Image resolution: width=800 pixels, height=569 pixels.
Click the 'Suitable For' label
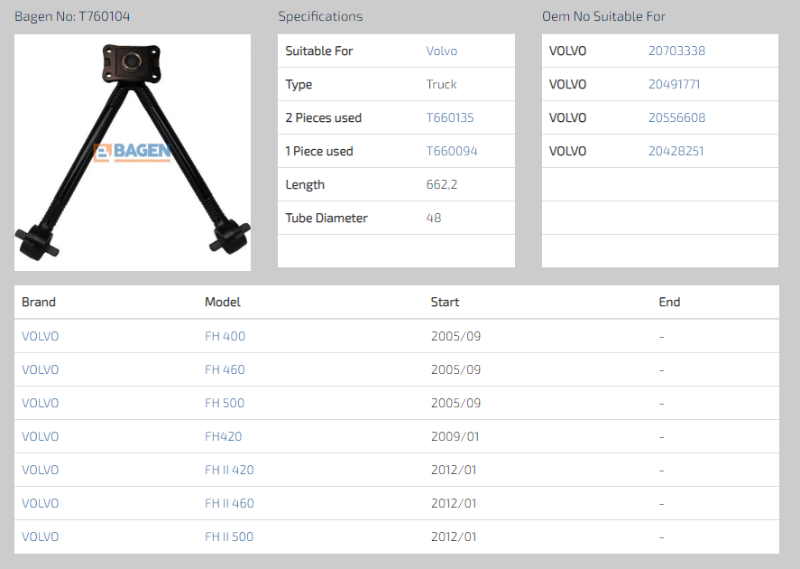point(319,51)
